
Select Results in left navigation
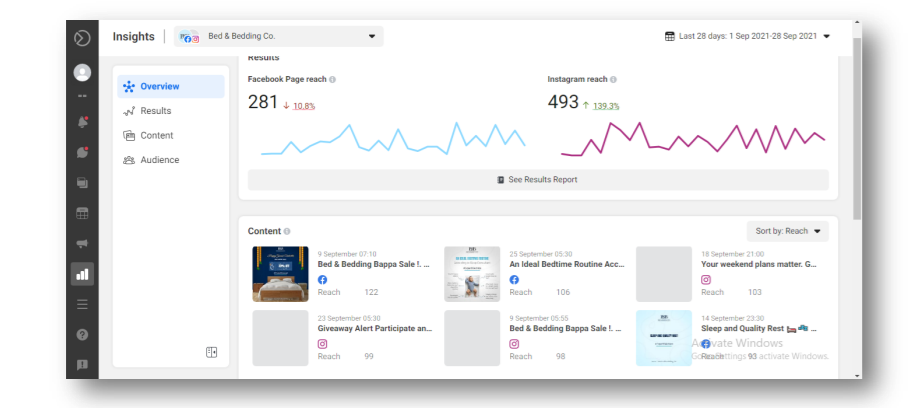click(x=171, y=111)
